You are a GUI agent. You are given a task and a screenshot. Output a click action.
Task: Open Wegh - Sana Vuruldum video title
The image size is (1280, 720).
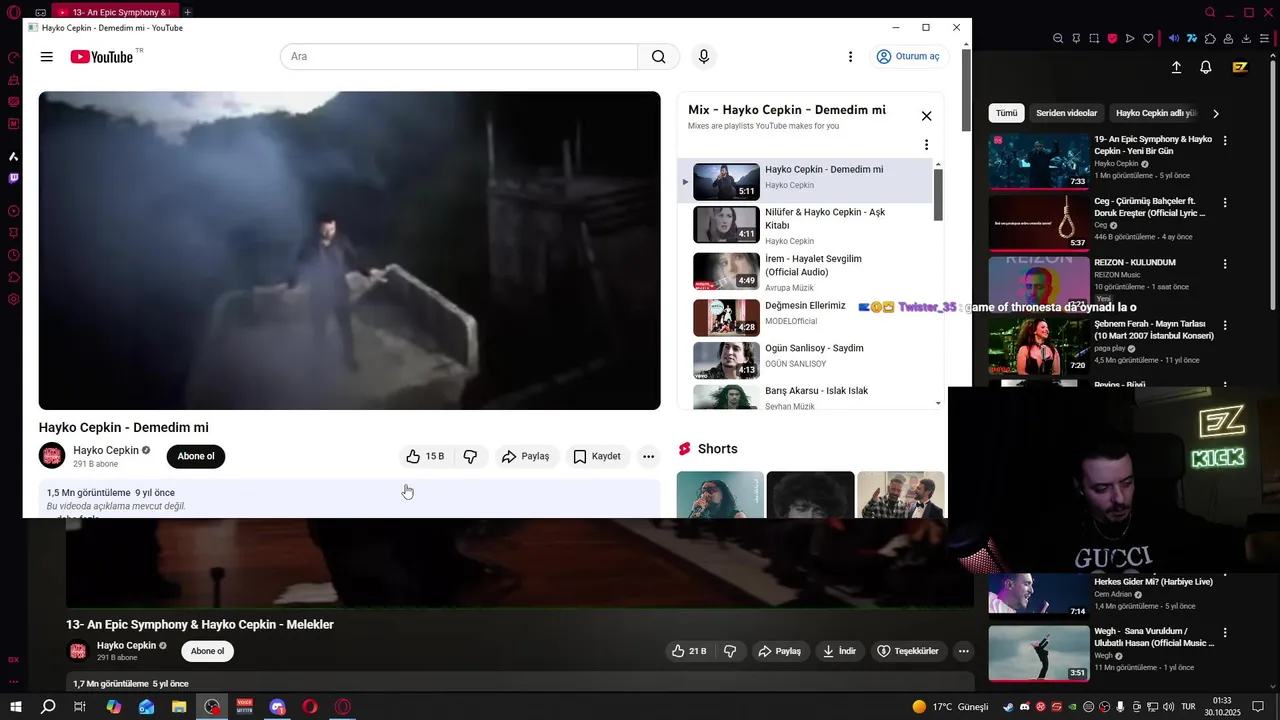tap(1154, 637)
